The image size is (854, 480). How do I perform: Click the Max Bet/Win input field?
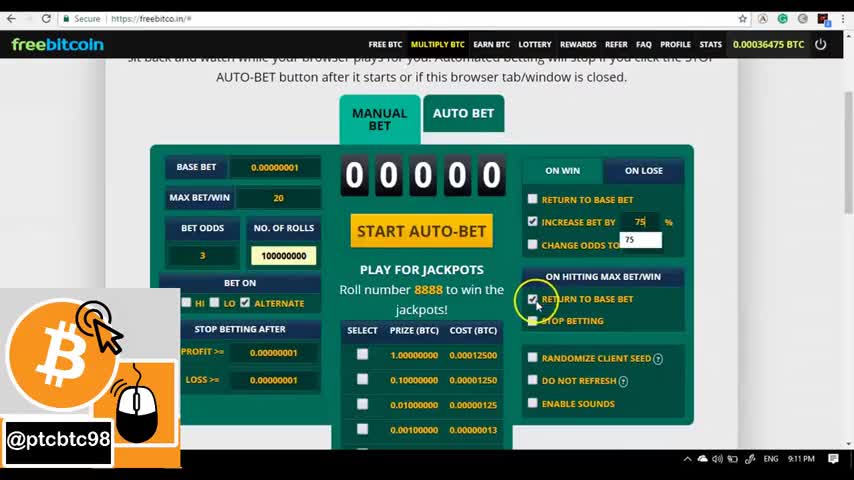pyautogui.click(x=278, y=198)
